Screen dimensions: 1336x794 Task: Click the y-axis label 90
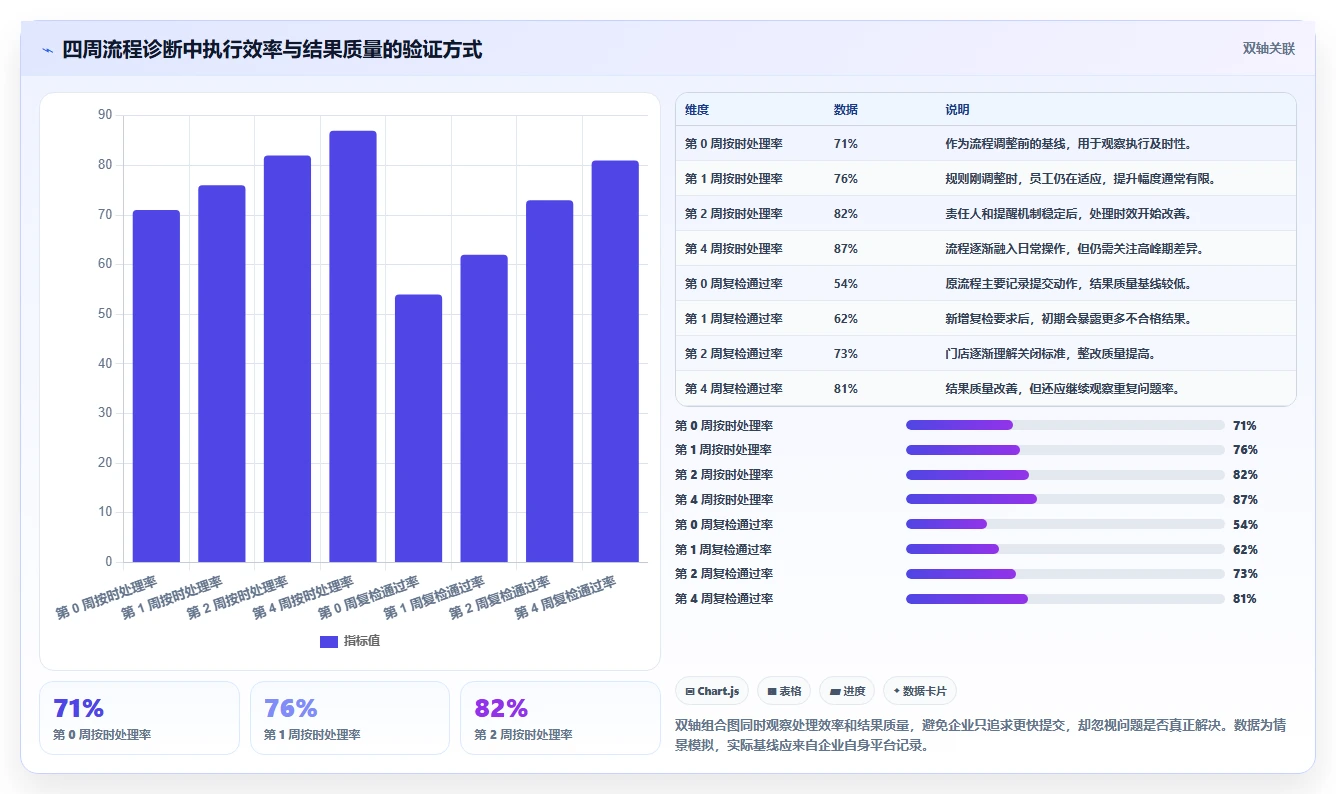tap(105, 115)
